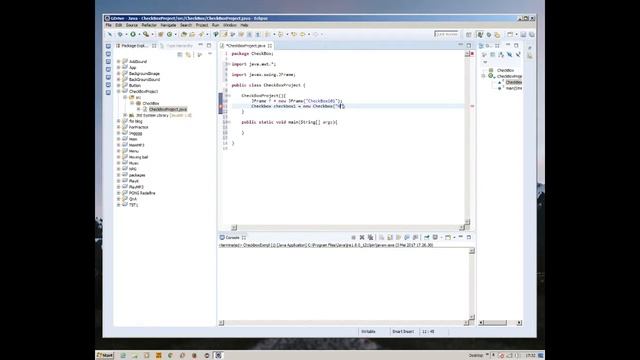This screenshot has height=360, width=640.
Task: Click the Java perspective icon
Action: (x=480, y=35)
